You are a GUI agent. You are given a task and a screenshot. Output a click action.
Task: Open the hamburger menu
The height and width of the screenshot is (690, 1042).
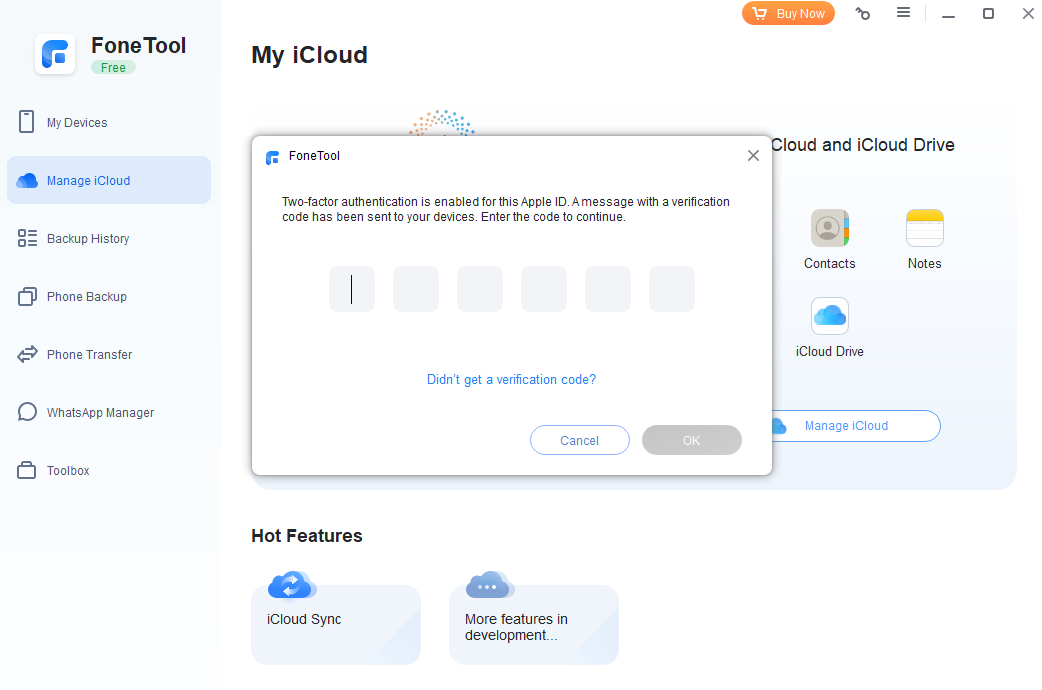click(903, 13)
